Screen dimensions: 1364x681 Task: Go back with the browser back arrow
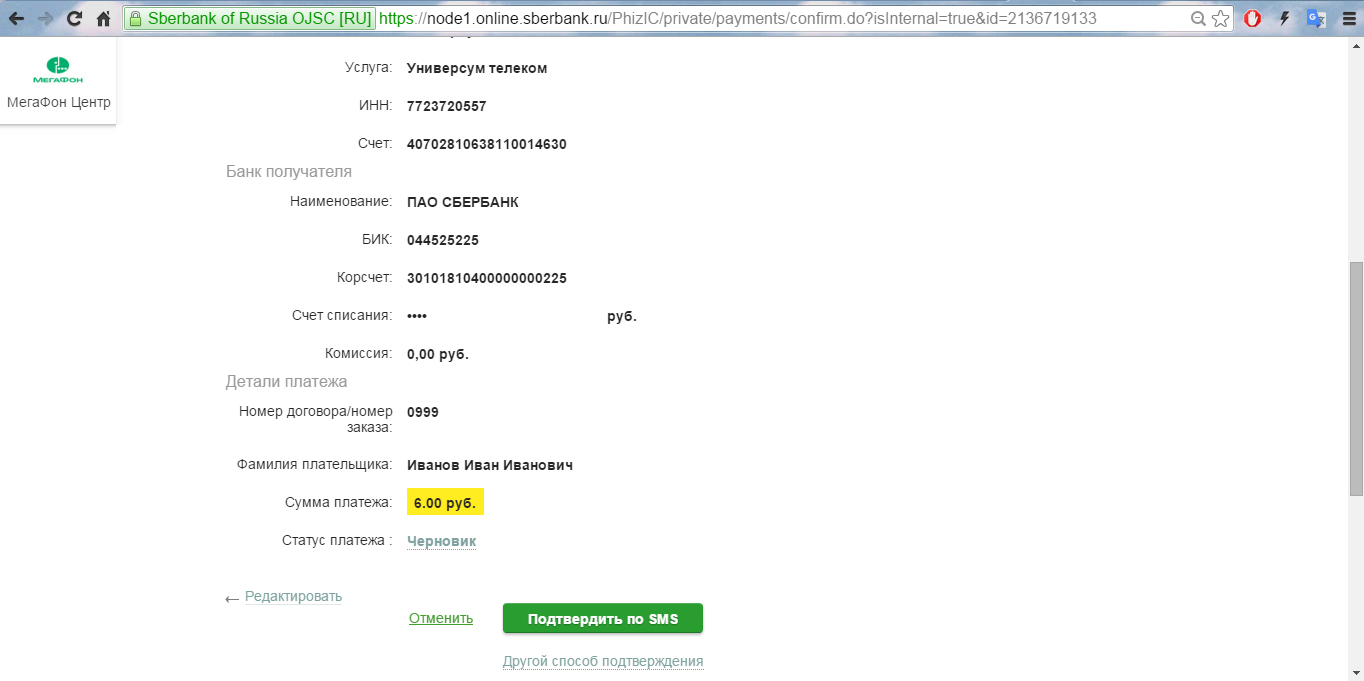pyautogui.click(x=16, y=18)
